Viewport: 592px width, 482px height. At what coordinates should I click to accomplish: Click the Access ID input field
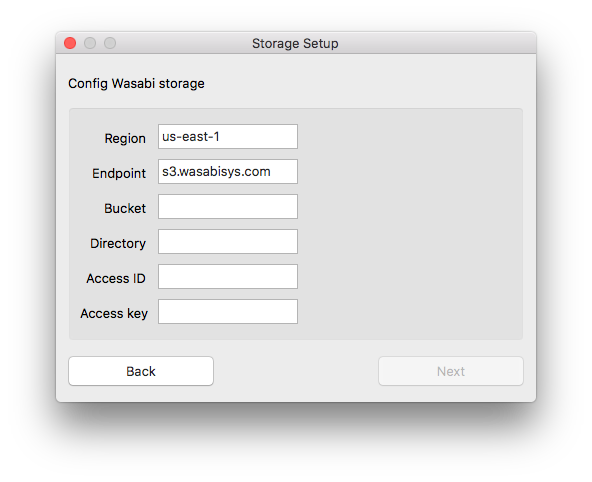(228, 277)
